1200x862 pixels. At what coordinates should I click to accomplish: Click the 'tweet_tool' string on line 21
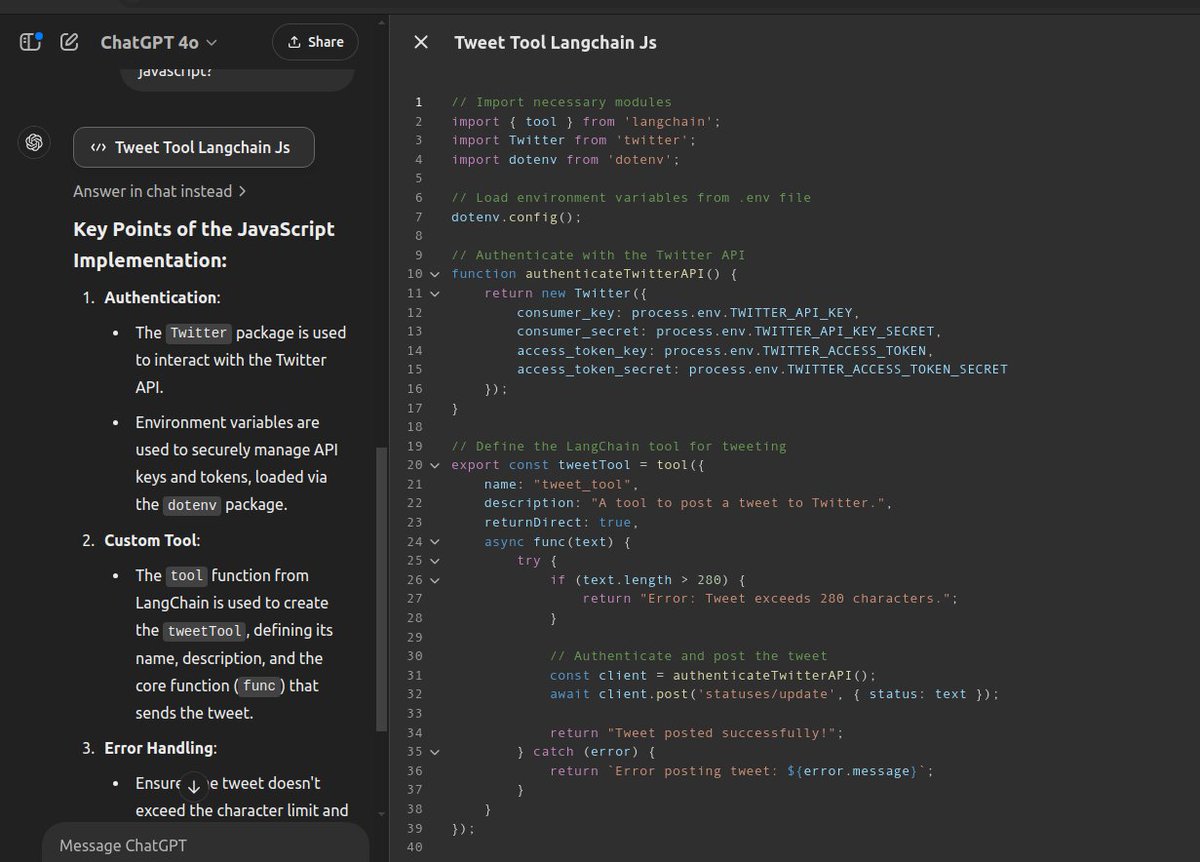click(581, 484)
